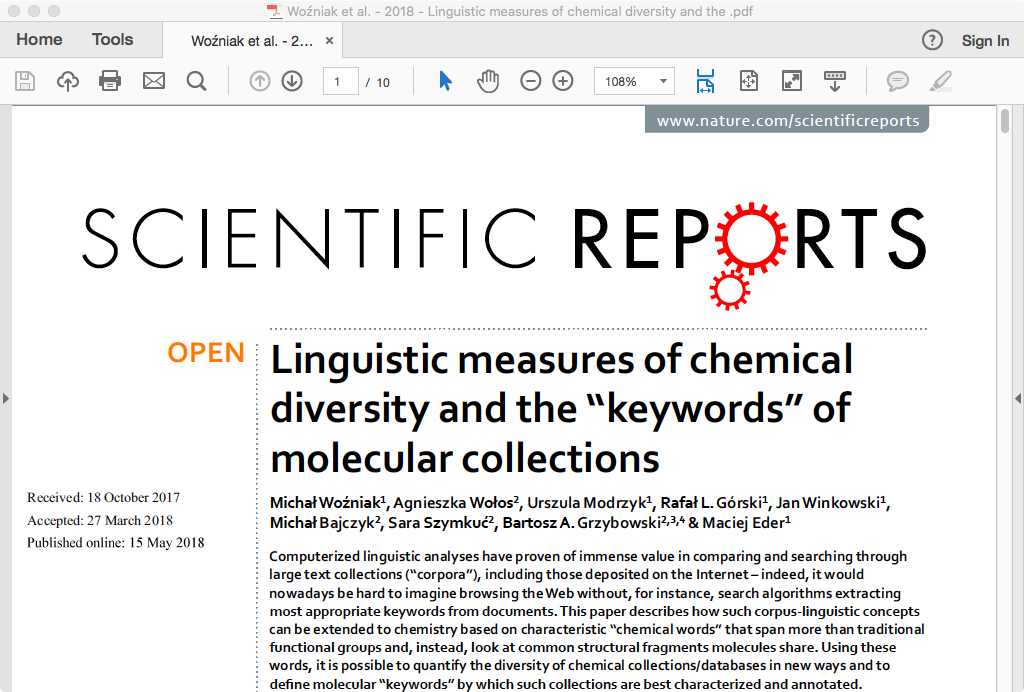Click the Save file icon
This screenshot has width=1024, height=692.
pos(25,81)
